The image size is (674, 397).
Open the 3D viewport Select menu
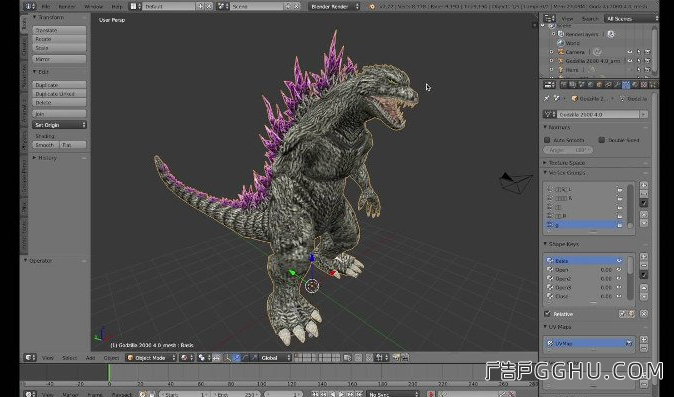[69, 357]
